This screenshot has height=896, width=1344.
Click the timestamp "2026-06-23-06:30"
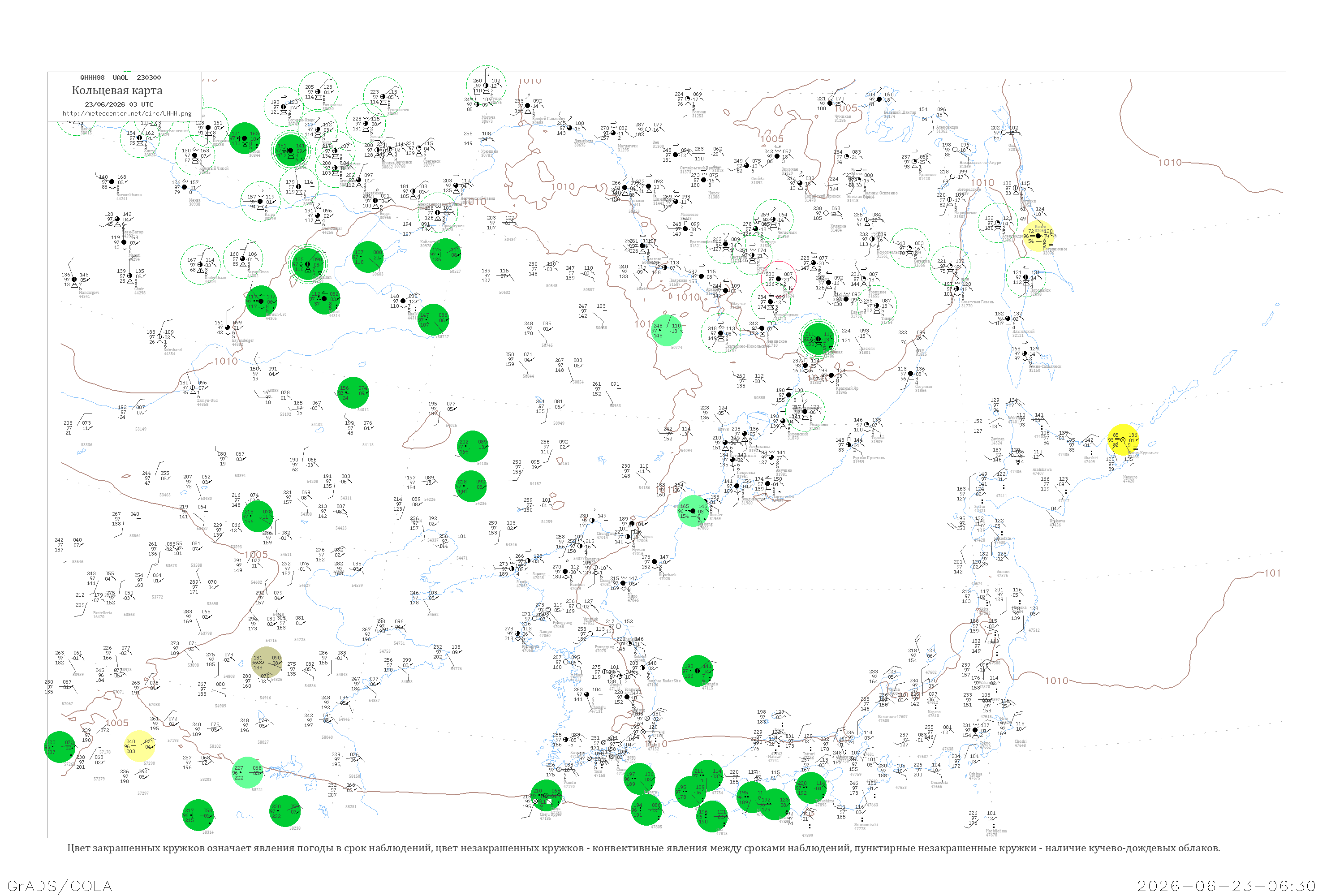click(x=1226, y=886)
